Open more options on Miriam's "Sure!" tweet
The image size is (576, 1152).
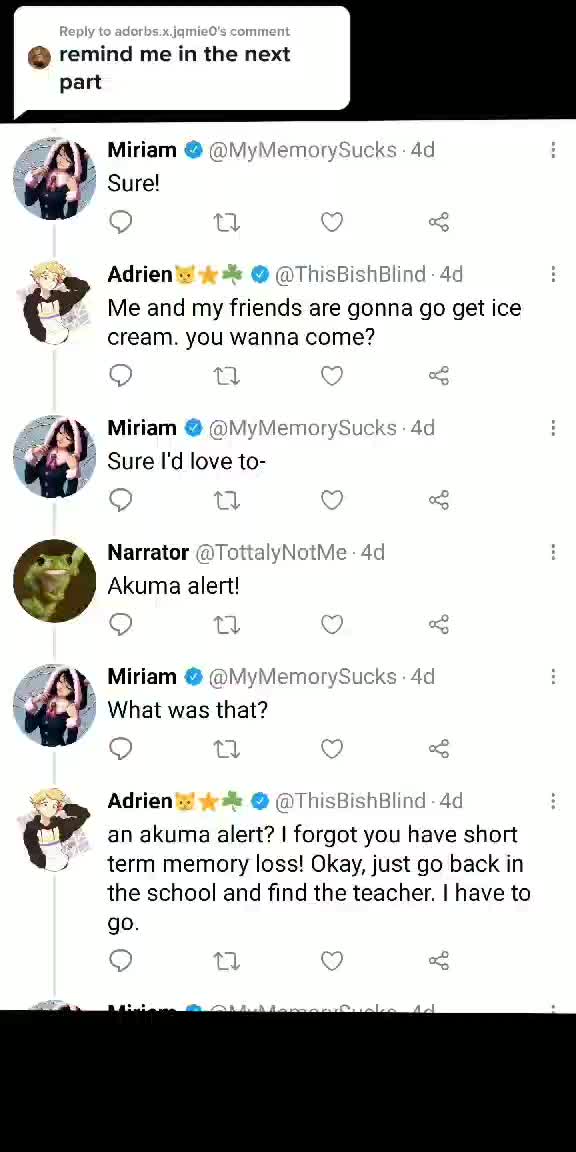tap(553, 150)
